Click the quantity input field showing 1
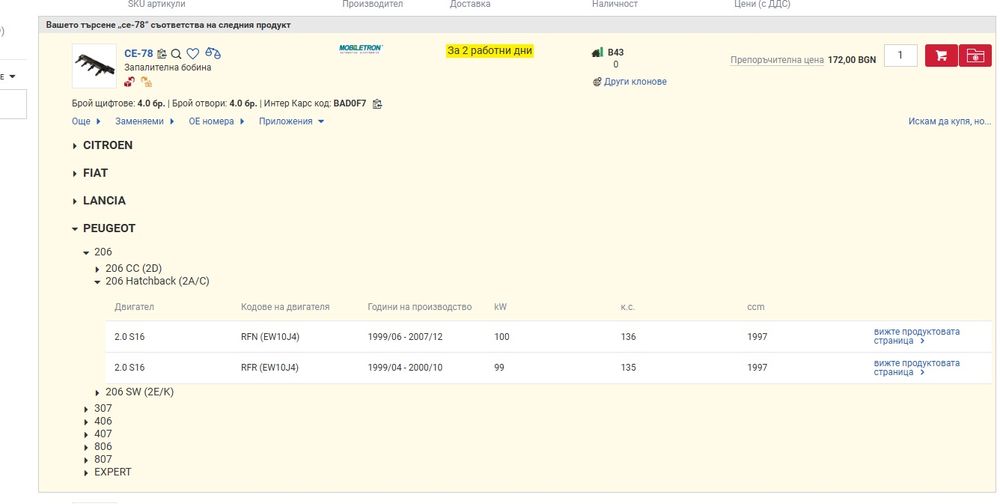 point(901,56)
